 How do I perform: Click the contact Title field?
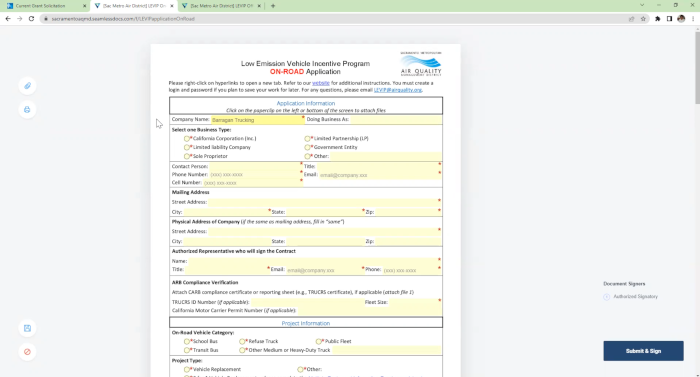coord(378,166)
